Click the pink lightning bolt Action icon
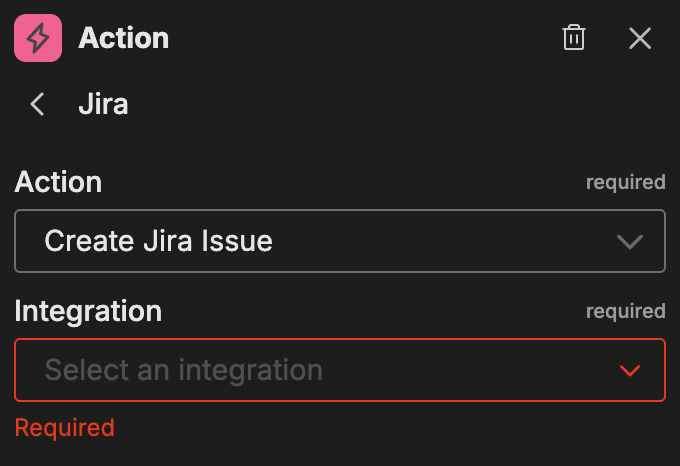The width and height of the screenshot is (680, 466). tap(38, 39)
